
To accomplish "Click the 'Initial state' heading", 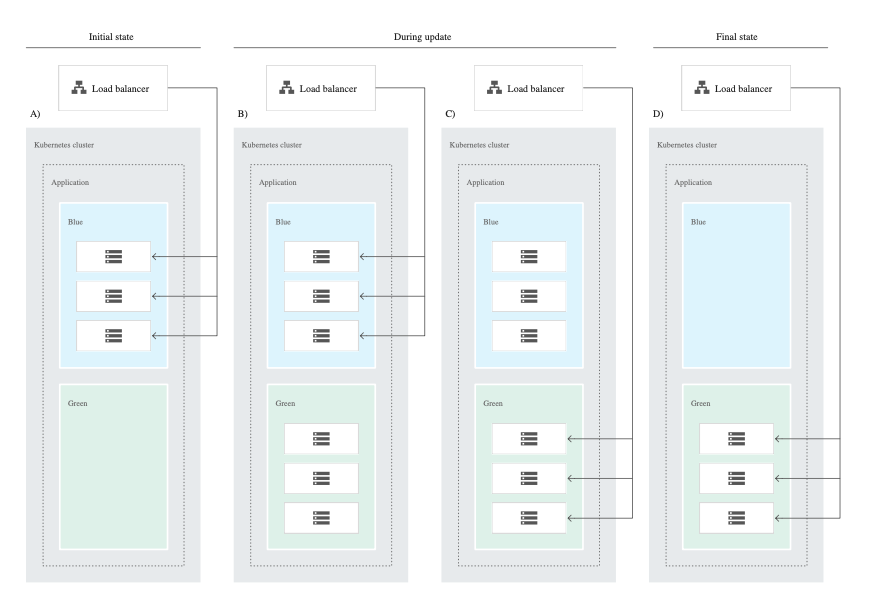I will [x=111, y=37].
